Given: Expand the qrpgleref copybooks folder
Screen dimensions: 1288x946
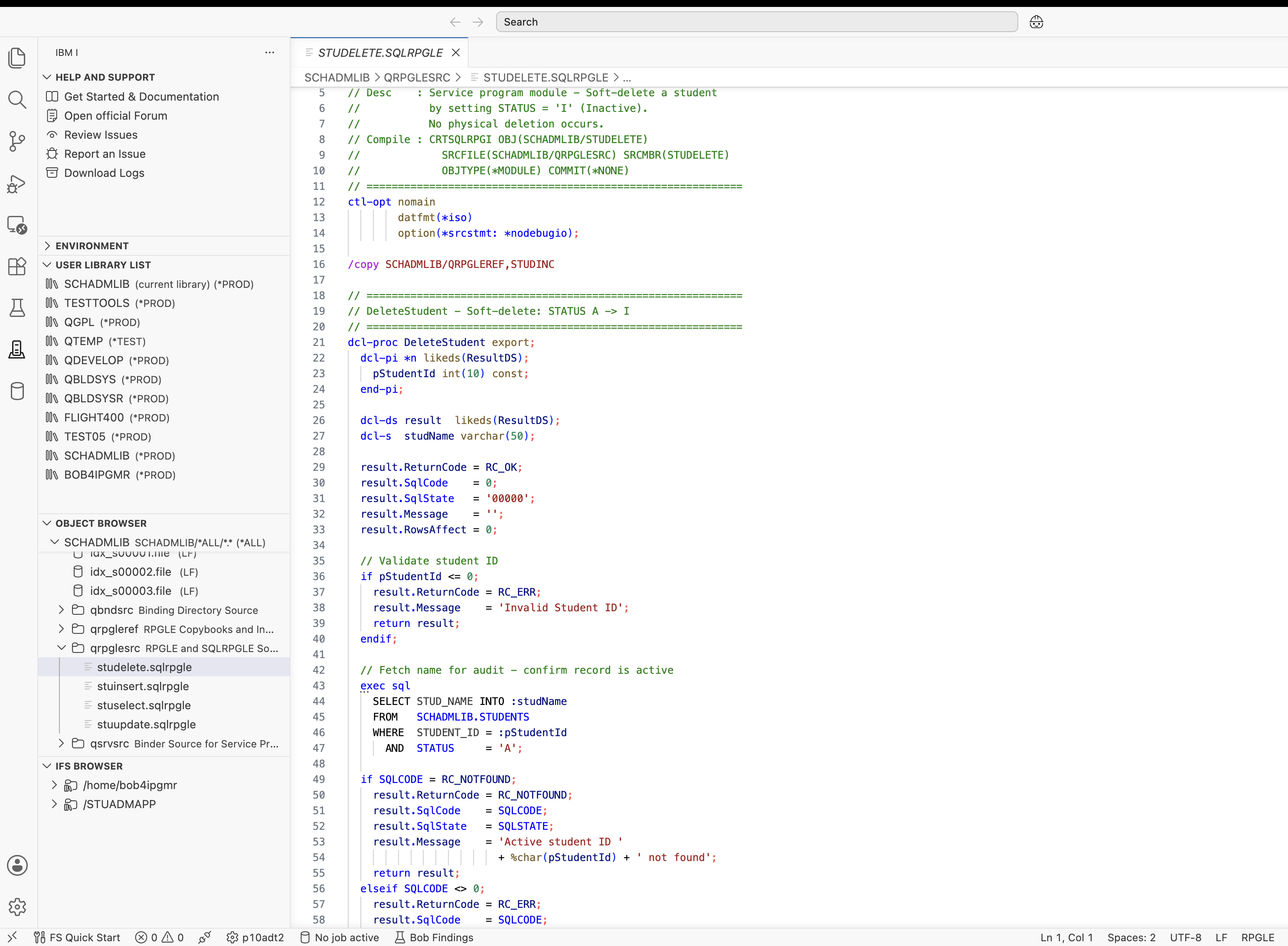Looking at the screenshot, I should point(61,629).
